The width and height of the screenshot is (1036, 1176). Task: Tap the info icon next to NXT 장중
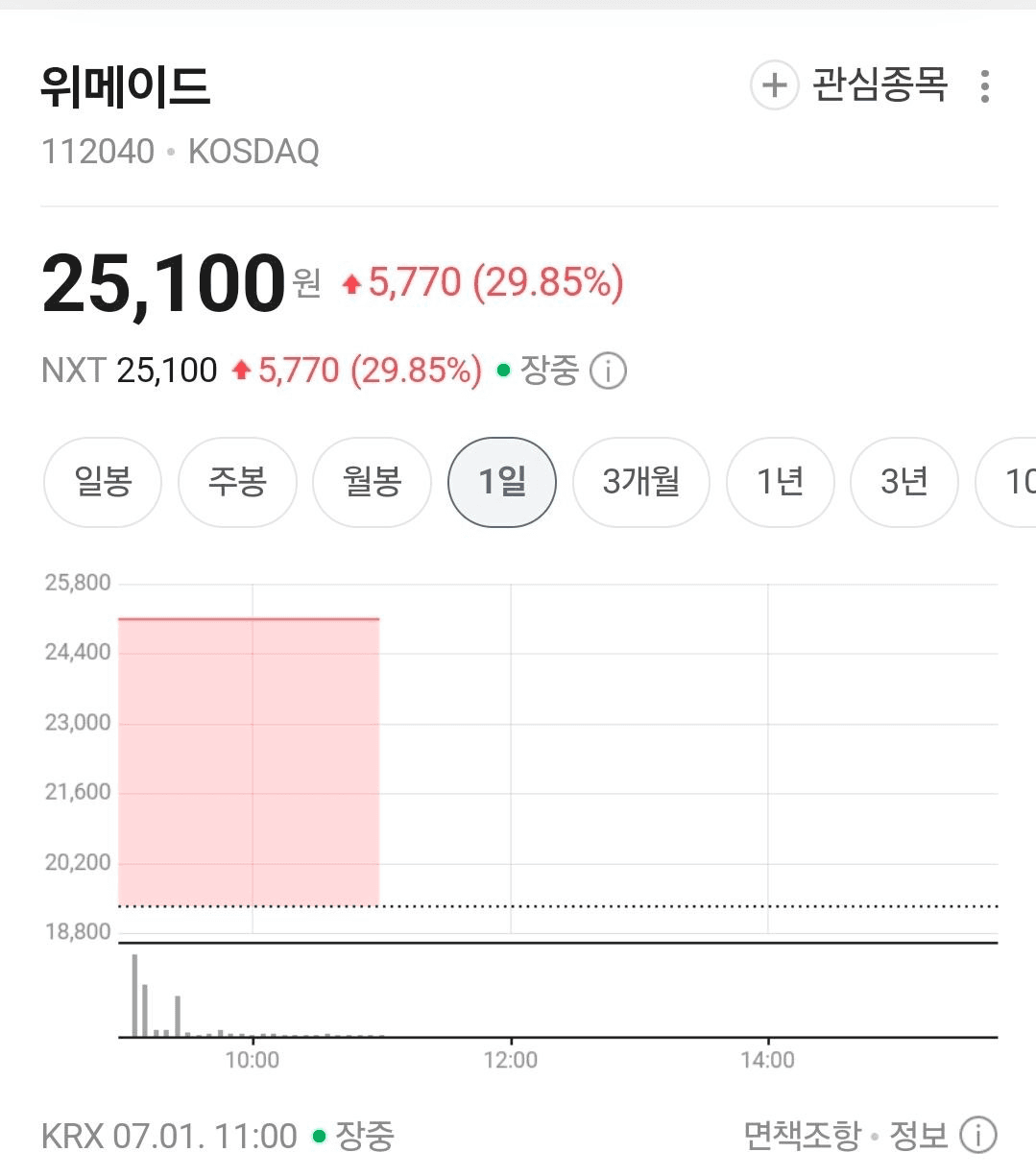pos(608,371)
